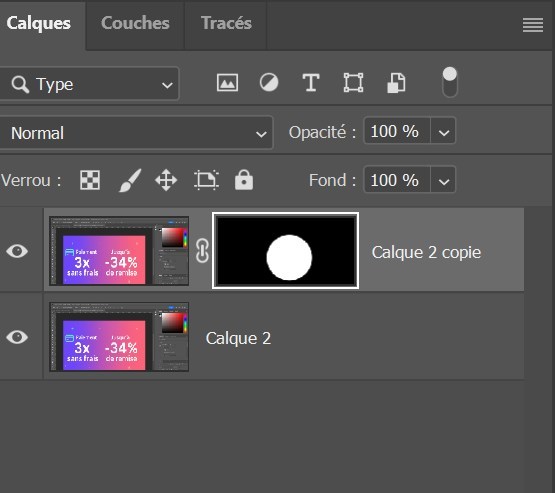Hide the Calque 2 layer
555x493 pixels.
tap(17, 337)
